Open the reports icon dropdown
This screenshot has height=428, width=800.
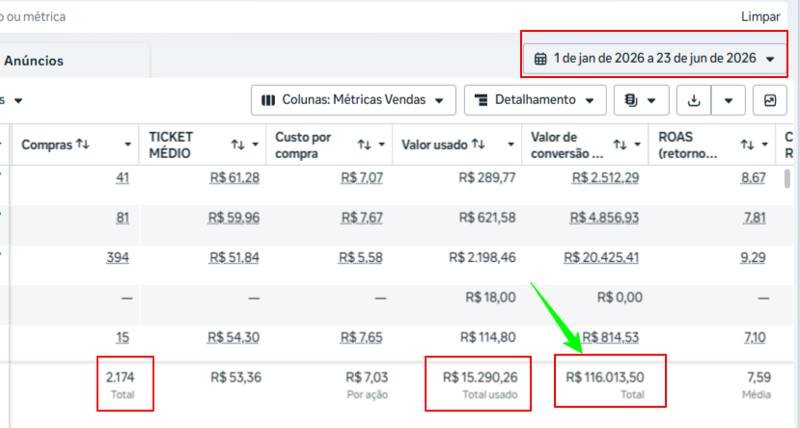click(641, 100)
